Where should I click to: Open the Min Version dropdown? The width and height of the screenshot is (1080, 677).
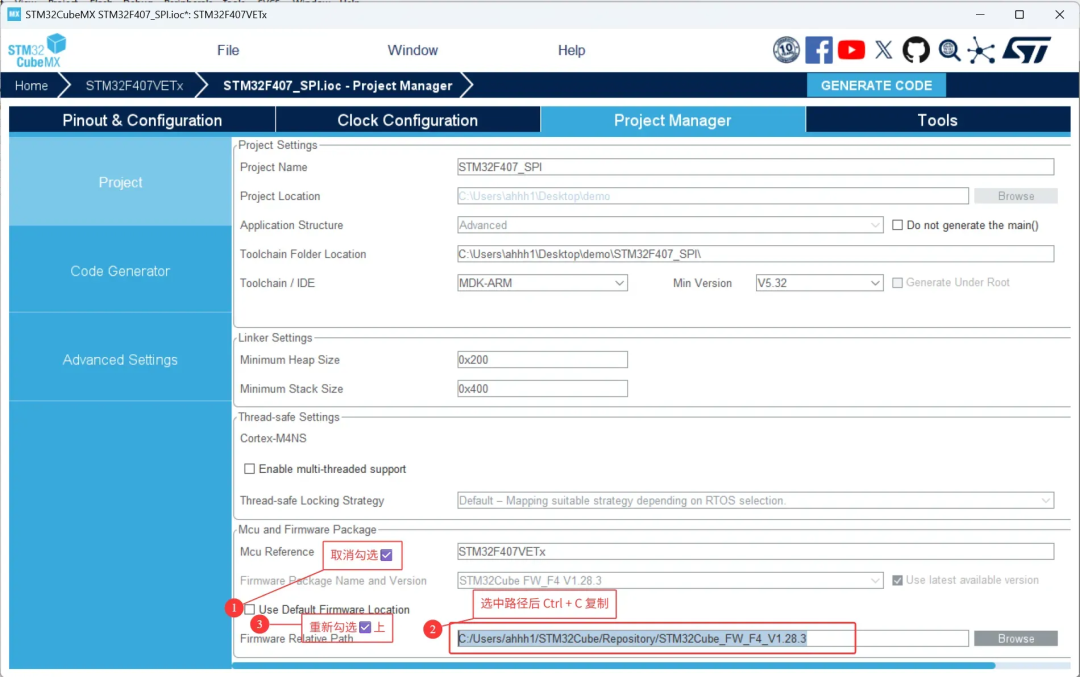[819, 283]
